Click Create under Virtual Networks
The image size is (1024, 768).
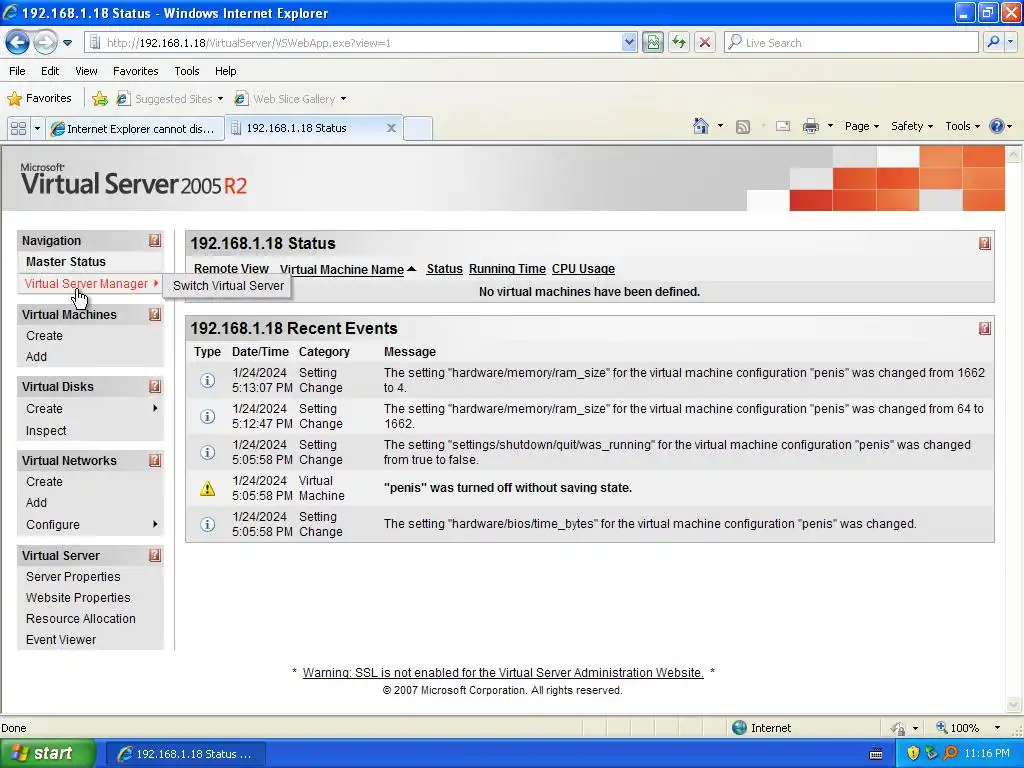click(x=44, y=481)
